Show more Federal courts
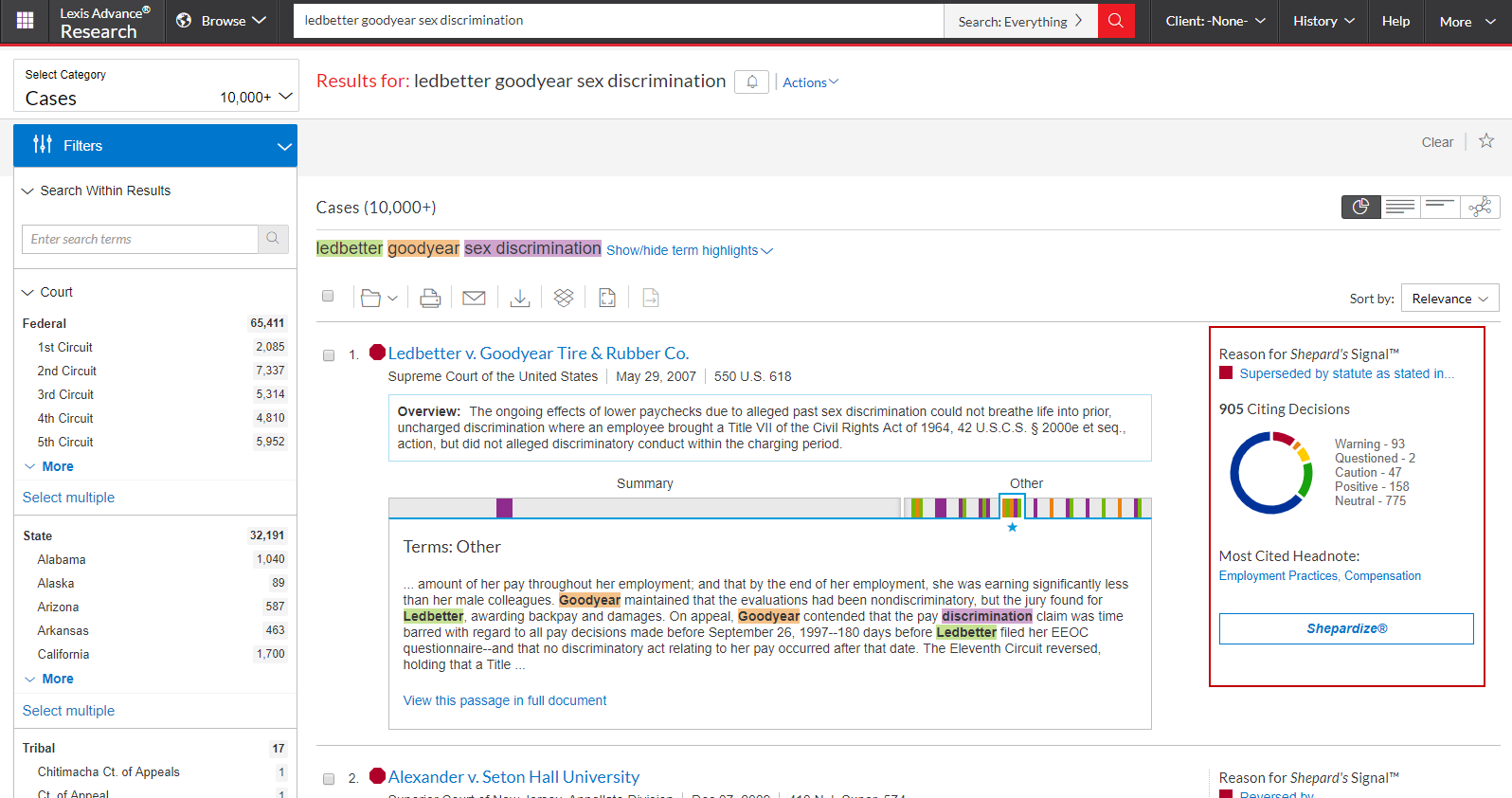This screenshot has height=798, width=1512. [x=49, y=466]
